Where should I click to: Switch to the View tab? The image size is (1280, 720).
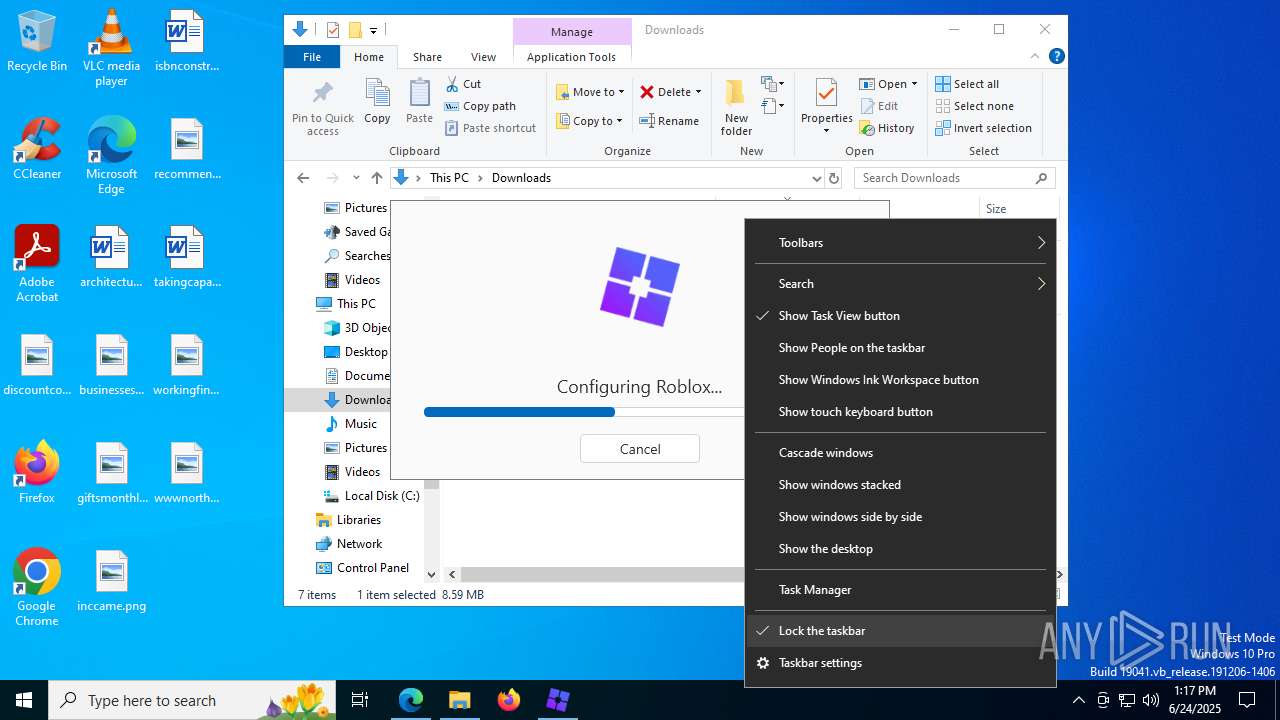(483, 57)
